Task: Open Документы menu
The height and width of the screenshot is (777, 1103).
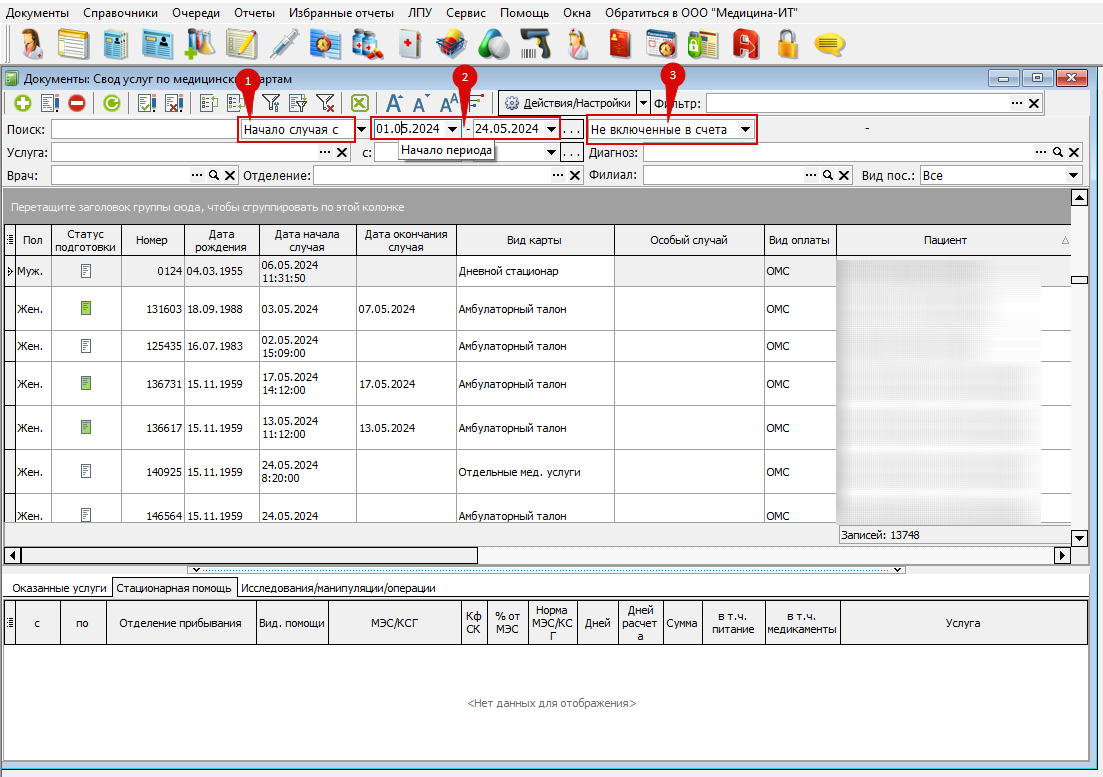Action: [37, 13]
